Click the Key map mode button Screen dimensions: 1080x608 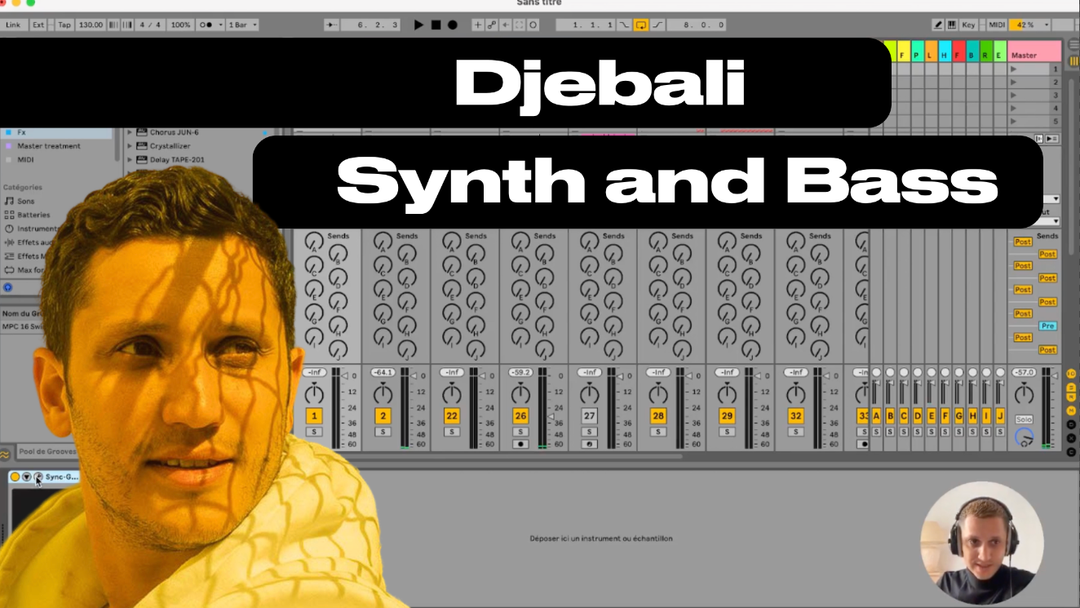pos(968,24)
